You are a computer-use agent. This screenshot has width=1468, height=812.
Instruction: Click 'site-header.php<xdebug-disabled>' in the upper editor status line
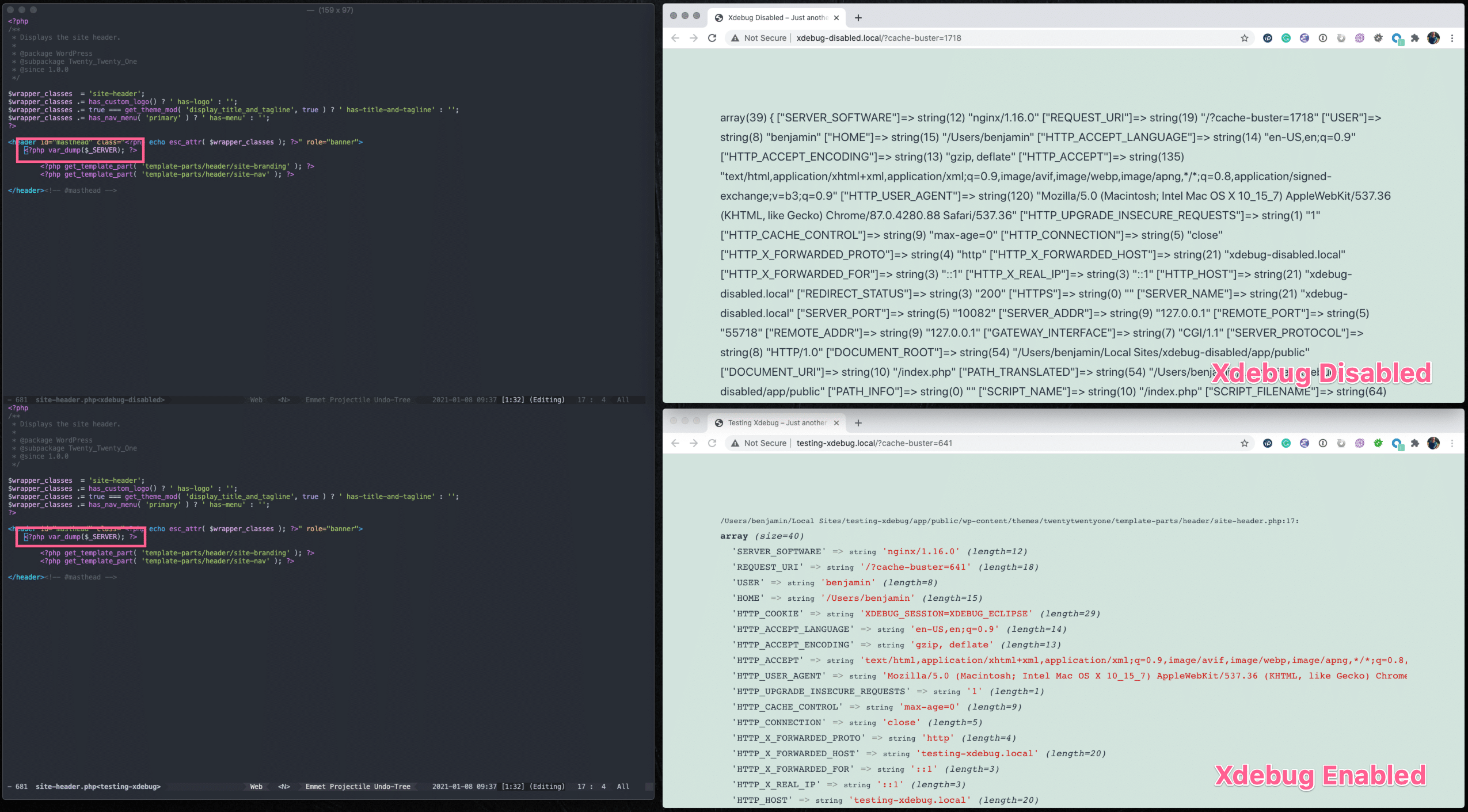tap(100, 400)
